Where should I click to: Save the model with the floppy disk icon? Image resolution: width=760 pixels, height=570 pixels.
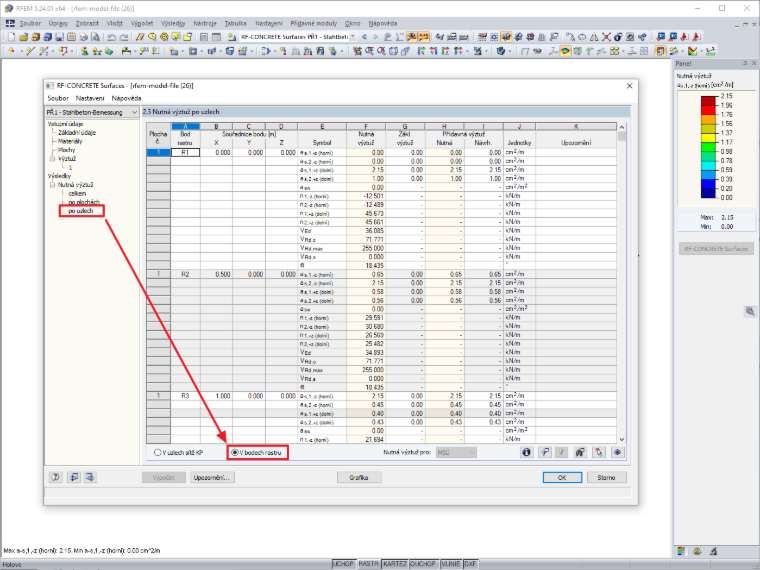(59, 37)
